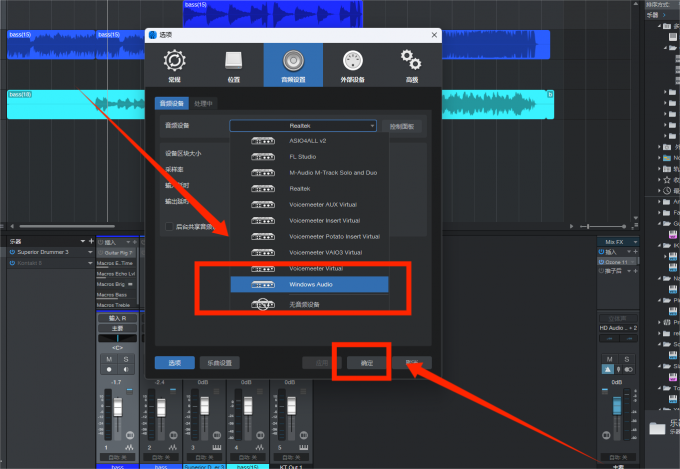Toggle power for Ozone 11 insert
This screenshot has height=469, width=680.
(602, 262)
